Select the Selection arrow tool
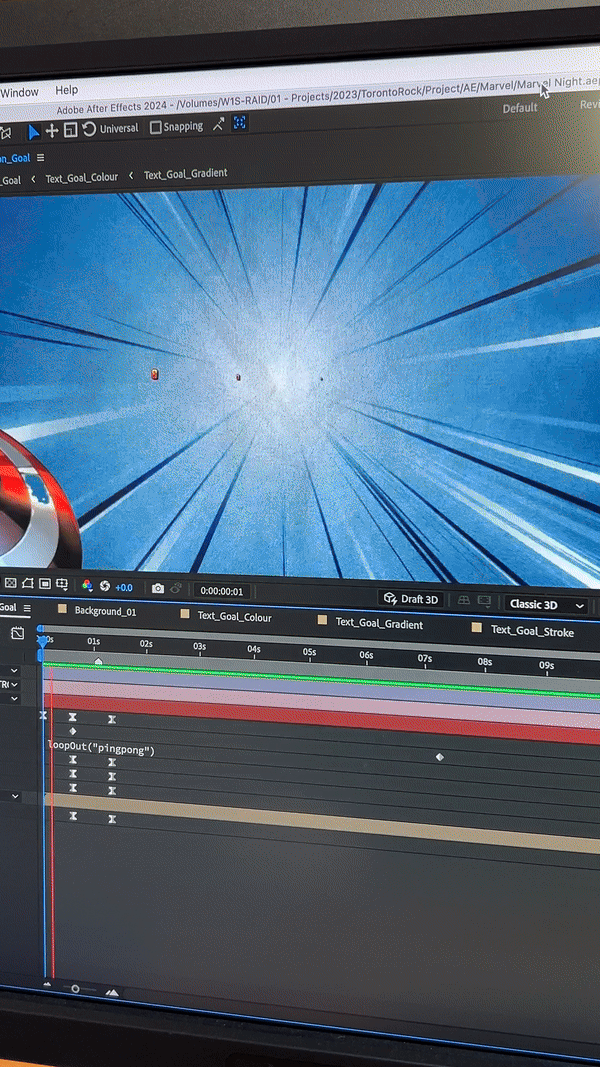 (33, 131)
